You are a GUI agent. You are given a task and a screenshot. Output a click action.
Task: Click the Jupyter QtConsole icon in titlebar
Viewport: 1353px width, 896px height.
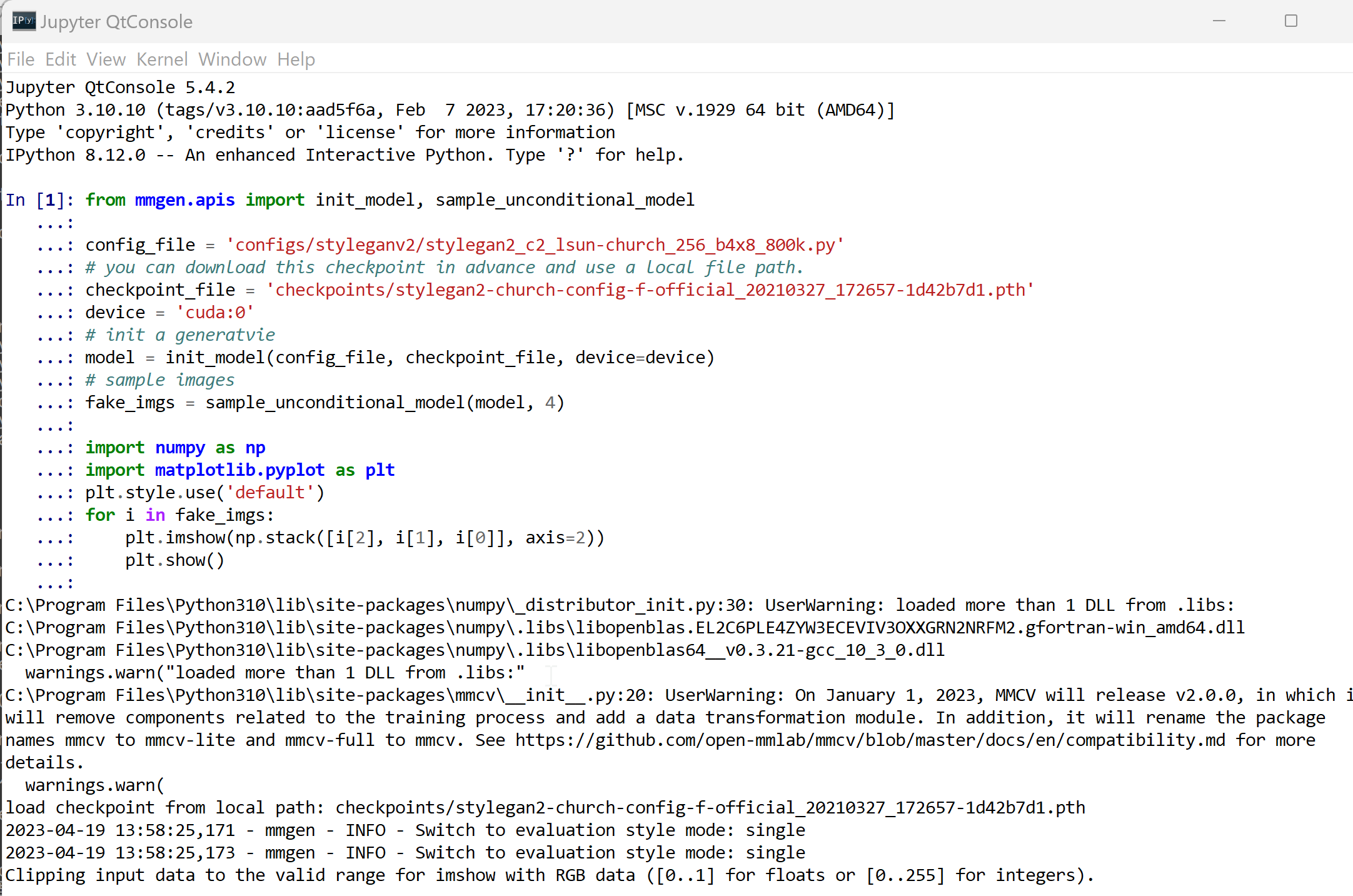click(x=20, y=19)
